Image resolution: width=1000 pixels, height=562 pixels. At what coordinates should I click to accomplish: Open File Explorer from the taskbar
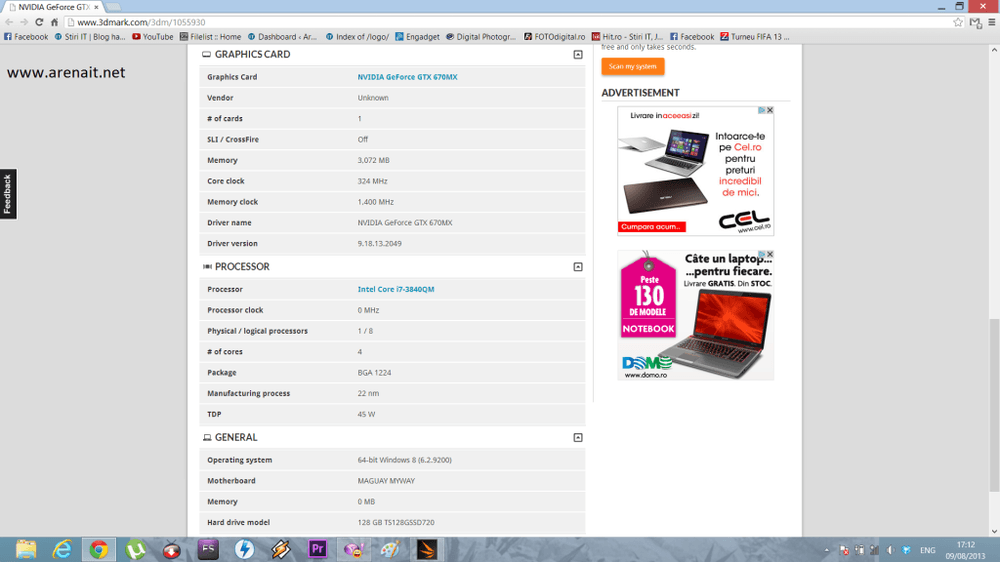coord(26,549)
